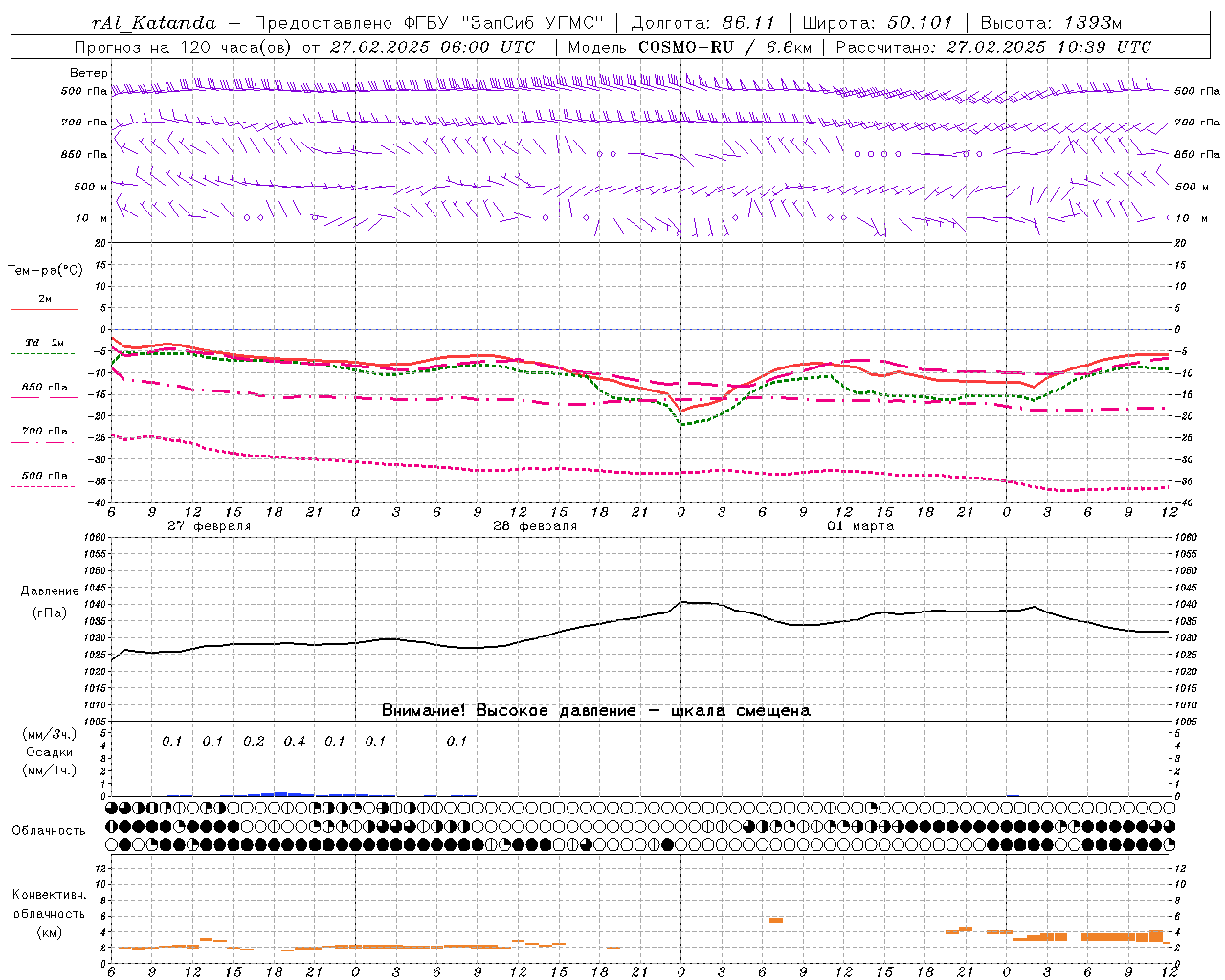Click the Td 2м legend label
1225x980 pixels.
(x=44, y=343)
